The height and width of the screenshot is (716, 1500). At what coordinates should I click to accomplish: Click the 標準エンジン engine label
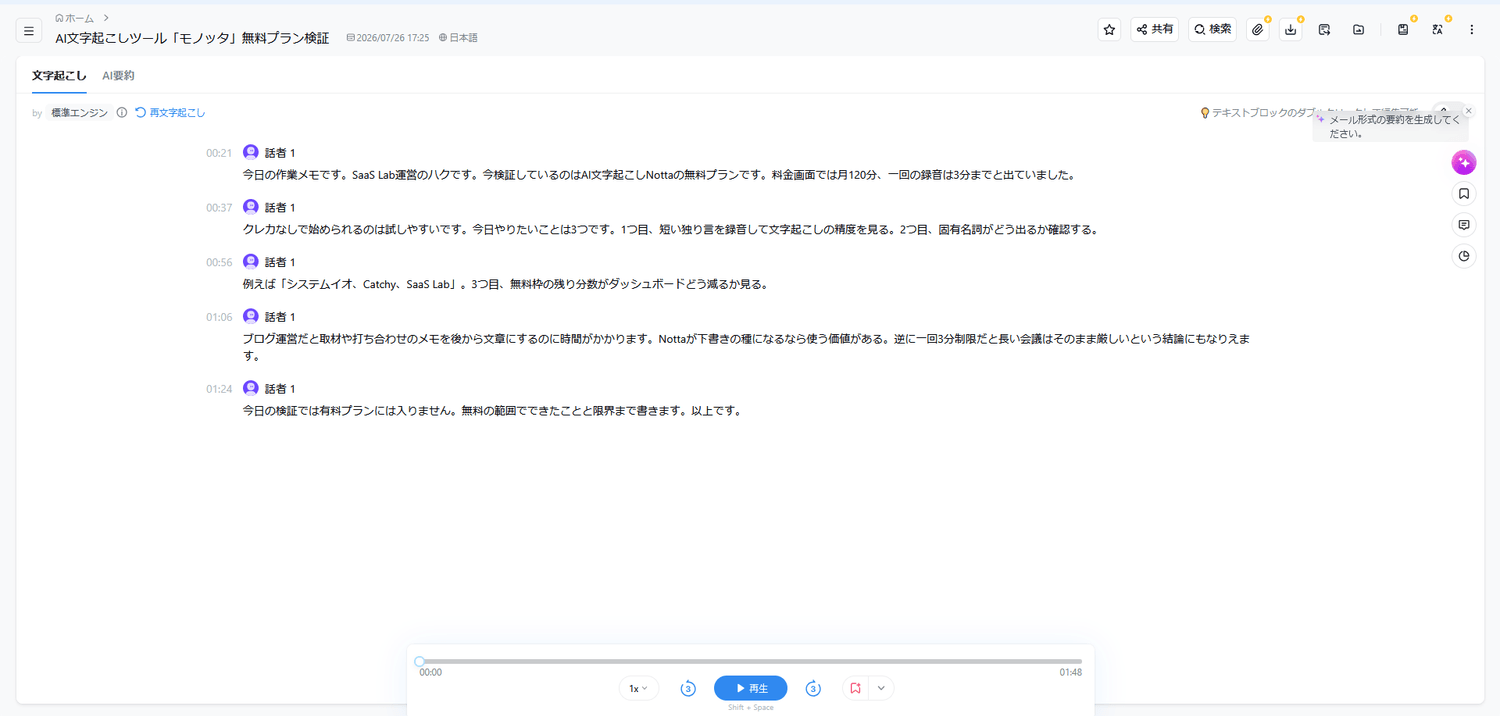coord(79,113)
